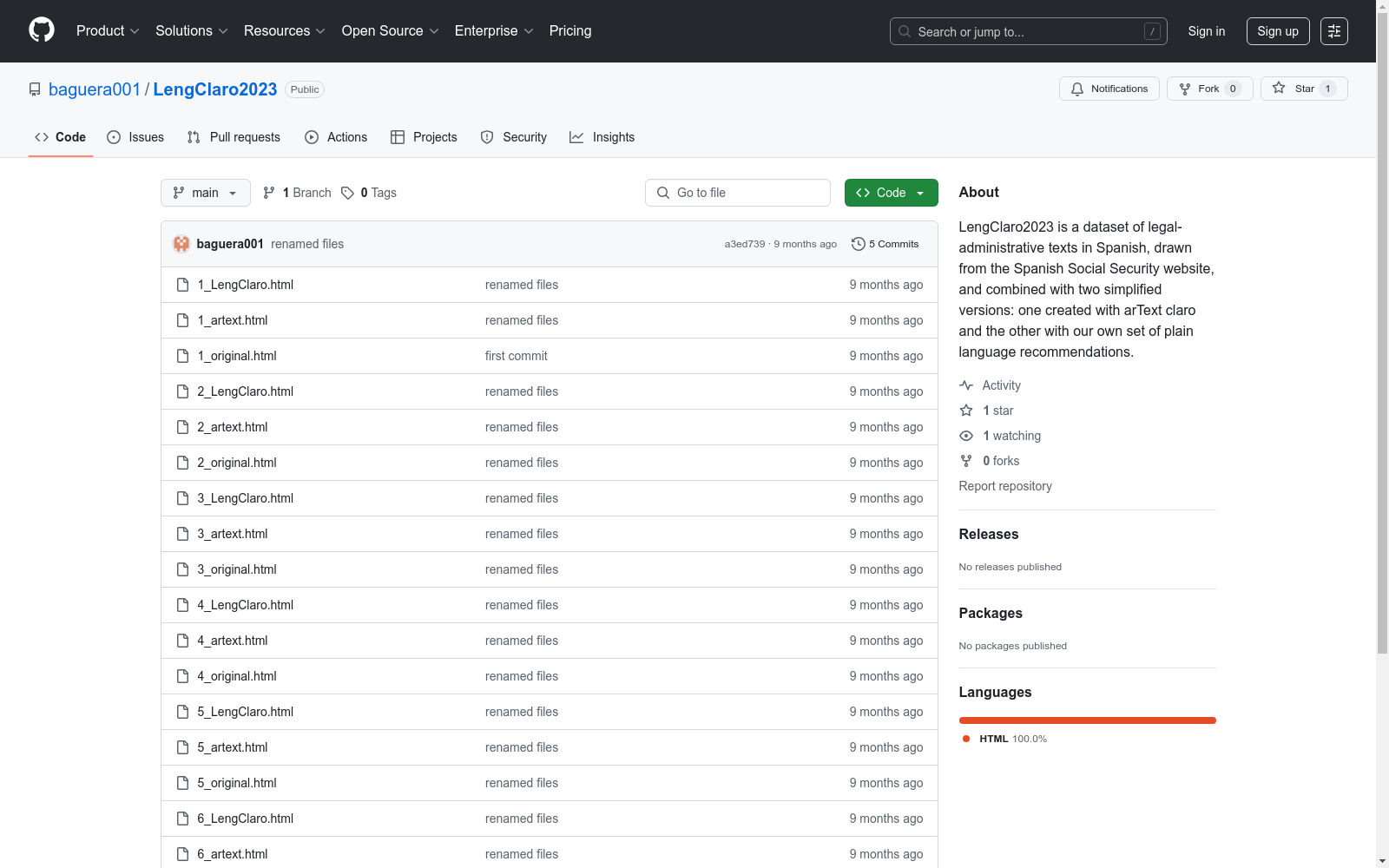This screenshot has width=1389, height=868.
Task: Click the file icon for 5_LengClaro.html
Action: pyautogui.click(x=182, y=712)
